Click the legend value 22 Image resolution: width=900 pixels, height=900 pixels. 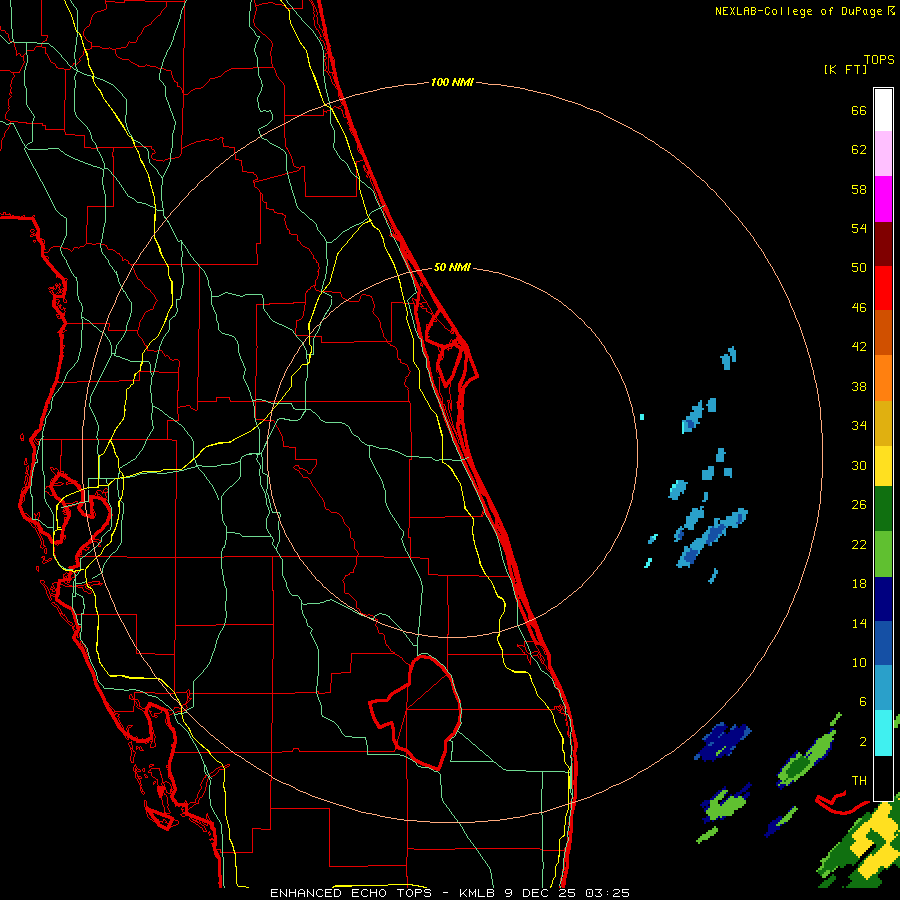pyautogui.click(x=859, y=545)
